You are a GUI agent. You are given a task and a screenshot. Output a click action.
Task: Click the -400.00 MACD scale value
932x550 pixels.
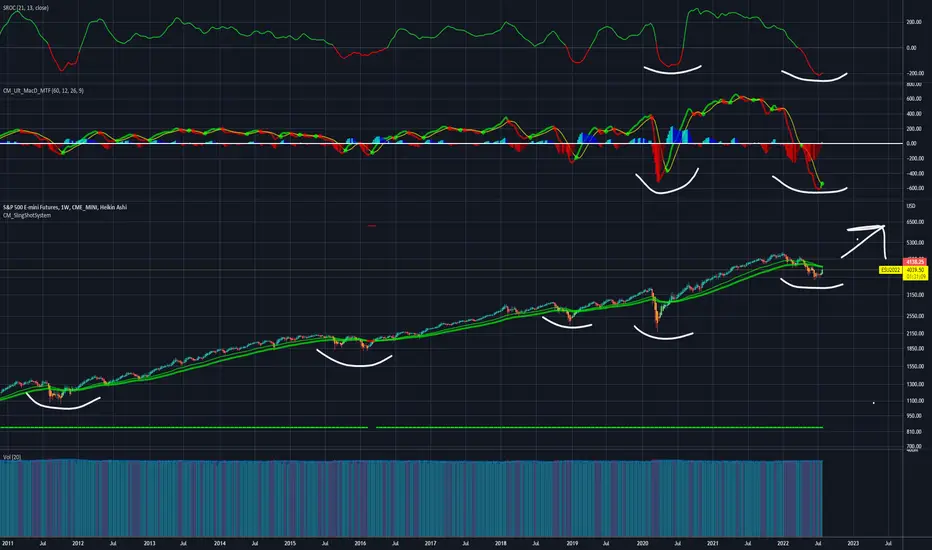914,173
